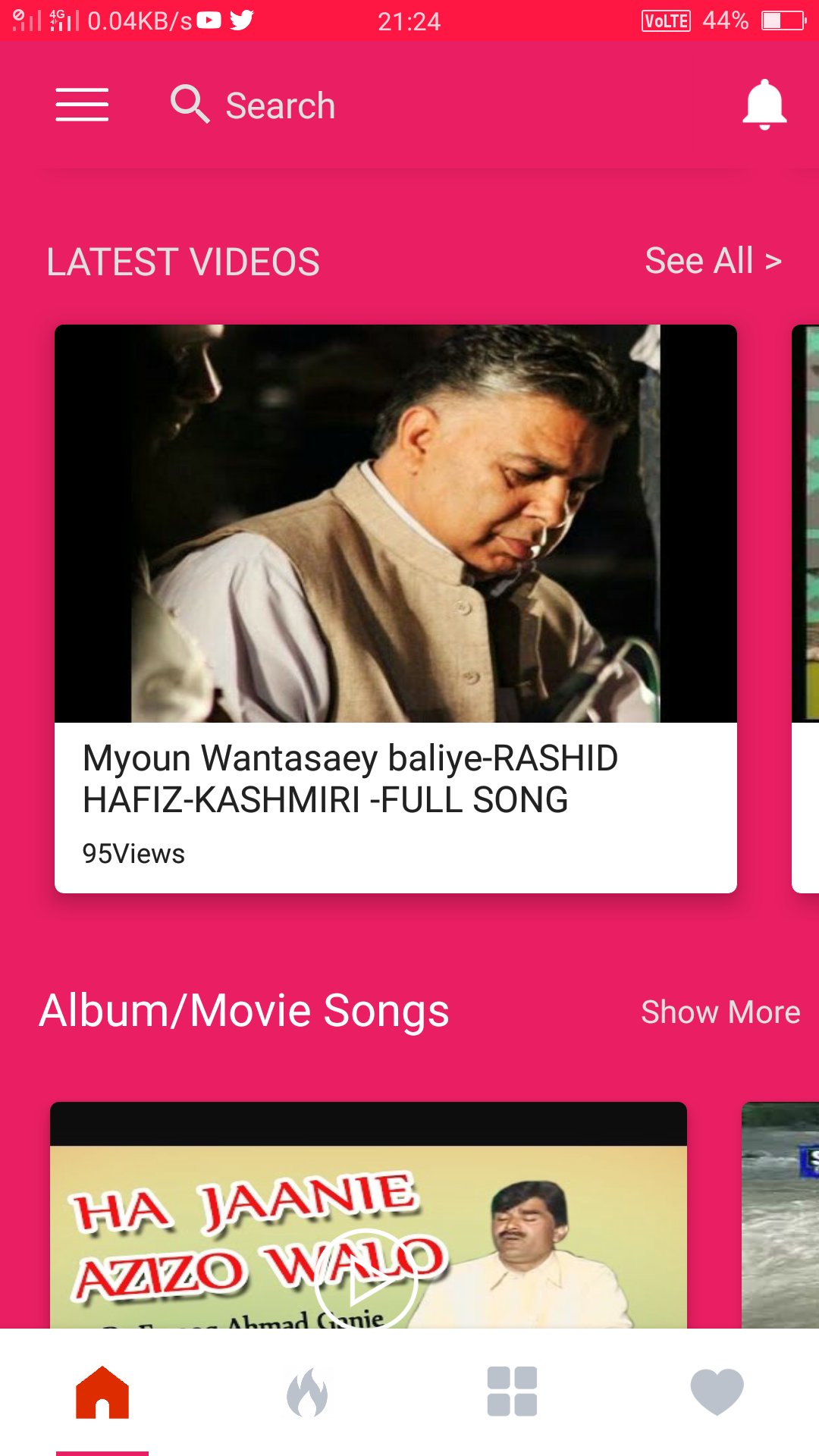Open notifications with the bell icon
The width and height of the screenshot is (819, 1456).
pyautogui.click(x=764, y=105)
